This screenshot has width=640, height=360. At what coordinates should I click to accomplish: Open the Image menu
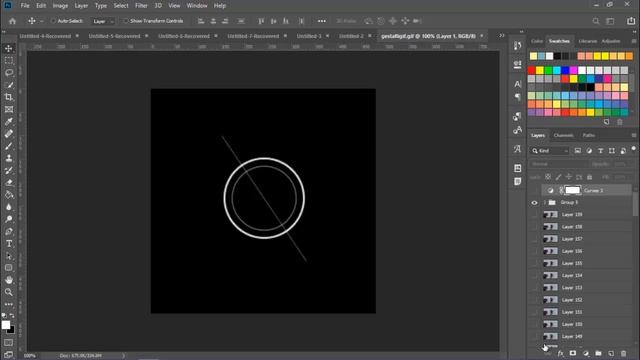click(60, 6)
